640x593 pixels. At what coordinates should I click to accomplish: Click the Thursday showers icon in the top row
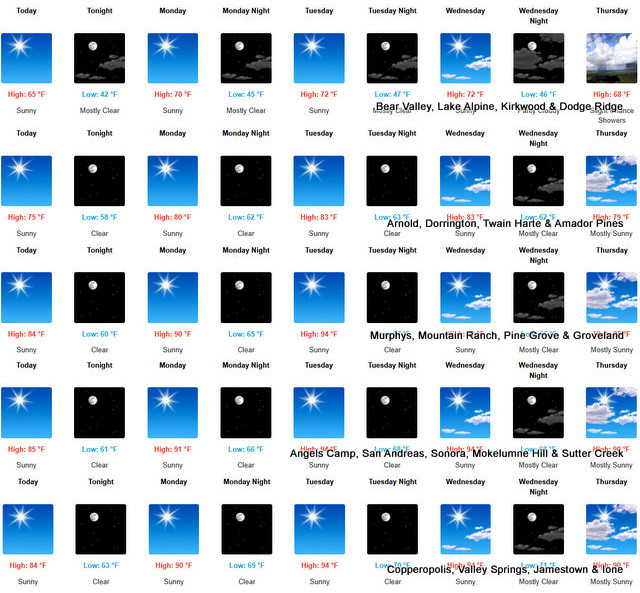[611, 58]
